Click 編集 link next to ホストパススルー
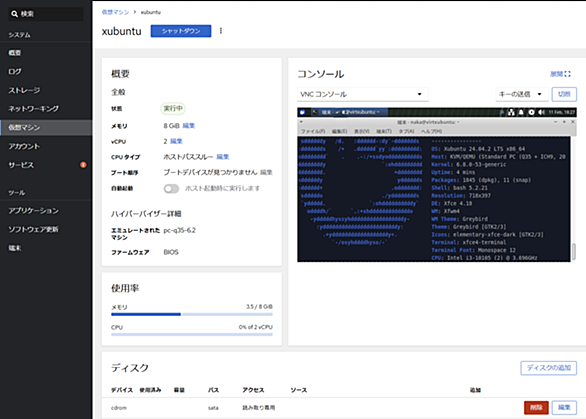The height and width of the screenshot is (419, 586). point(223,157)
